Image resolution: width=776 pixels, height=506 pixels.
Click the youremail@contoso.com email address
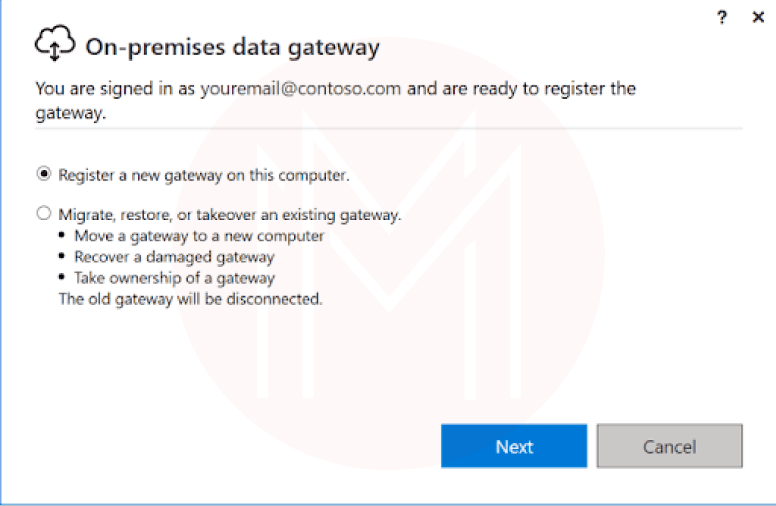tap(300, 88)
